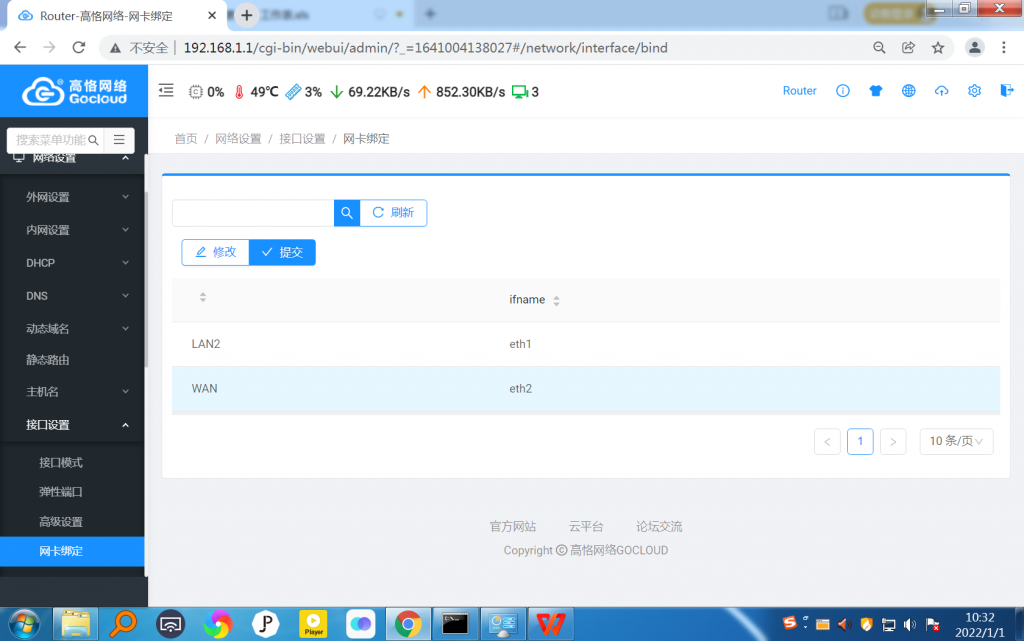
Task: Reload the page in Chrome
Action: coord(79,48)
